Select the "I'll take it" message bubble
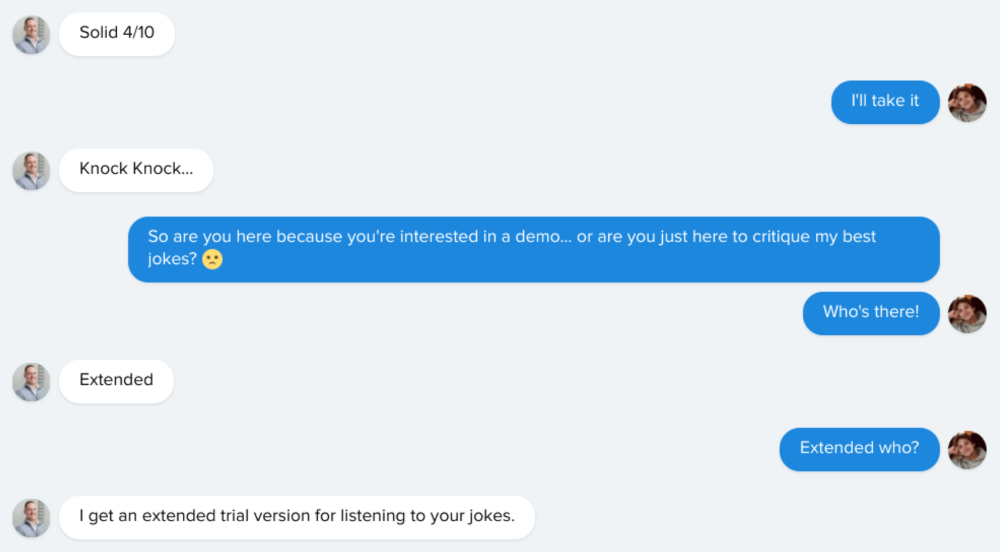The height and width of the screenshot is (552, 1000). [x=885, y=102]
